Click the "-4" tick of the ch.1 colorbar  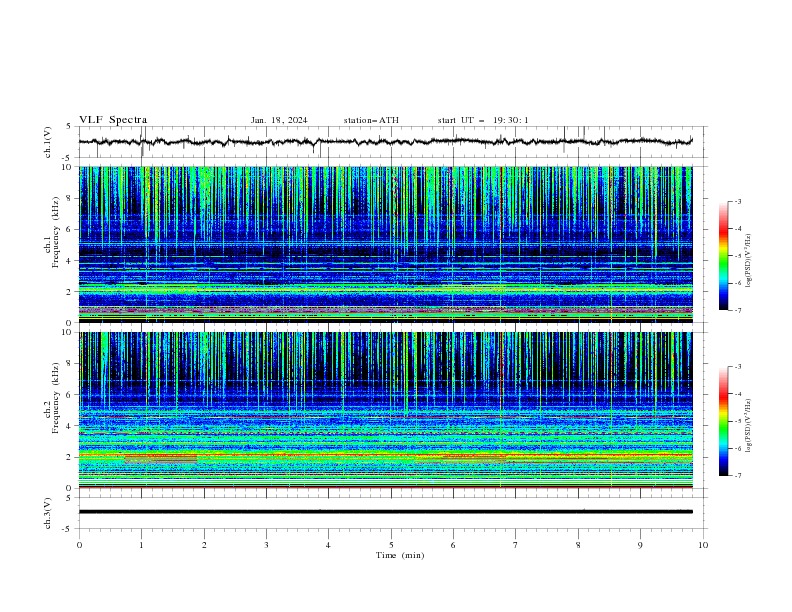point(737,229)
